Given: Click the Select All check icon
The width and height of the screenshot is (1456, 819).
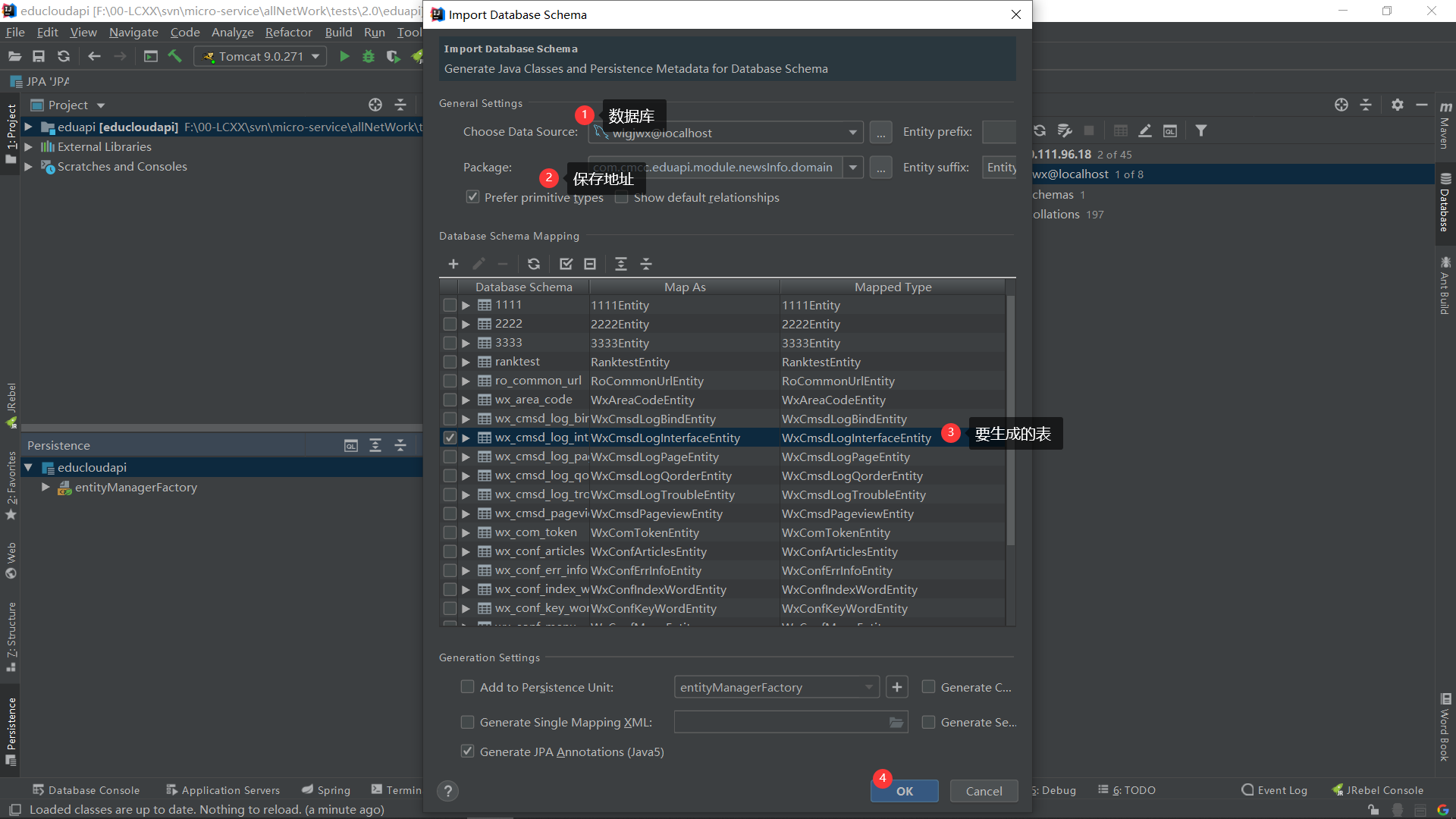Looking at the screenshot, I should tap(566, 264).
